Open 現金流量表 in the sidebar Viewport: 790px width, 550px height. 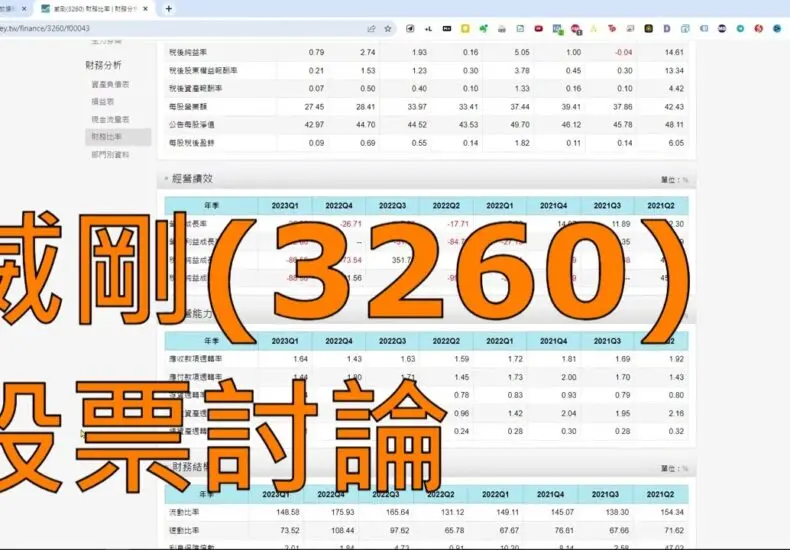tap(110, 119)
